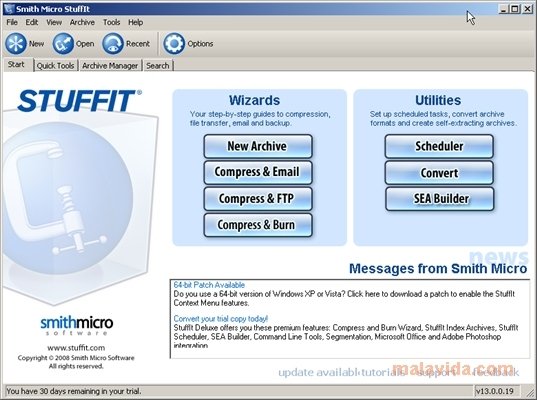Switch to the Search tab
Image resolution: width=537 pixels, height=400 pixels.
point(158,65)
